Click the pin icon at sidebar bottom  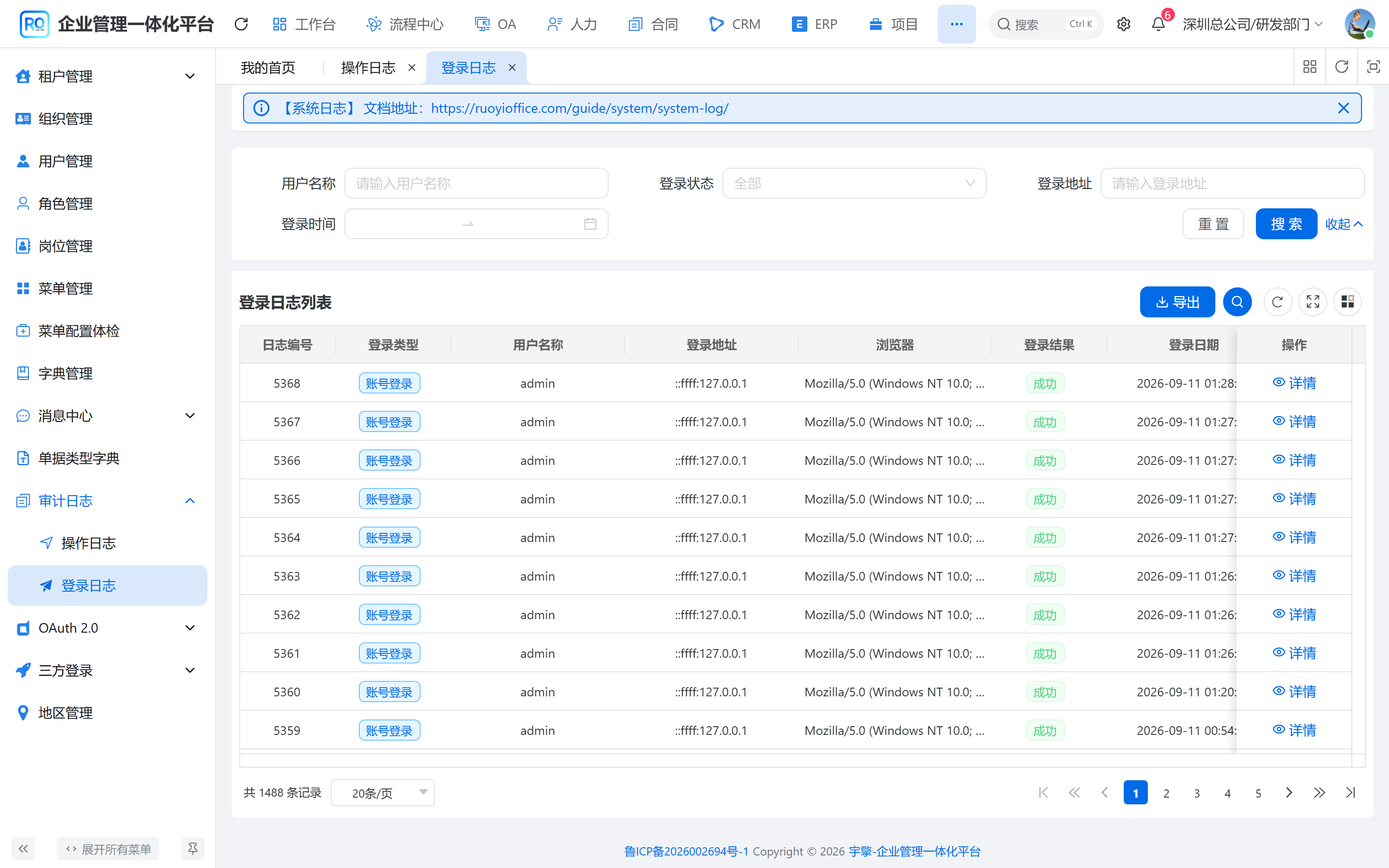click(x=193, y=849)
